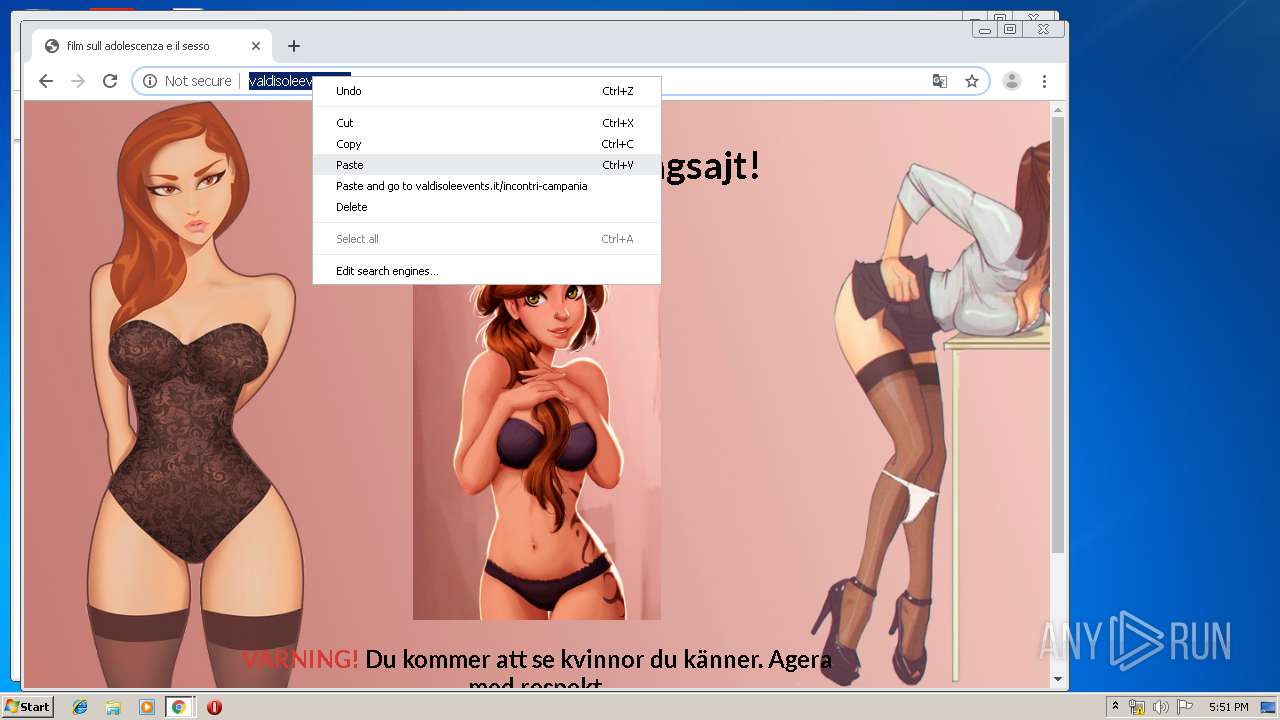Show hidden tray icons arrow

point(1115,707)
